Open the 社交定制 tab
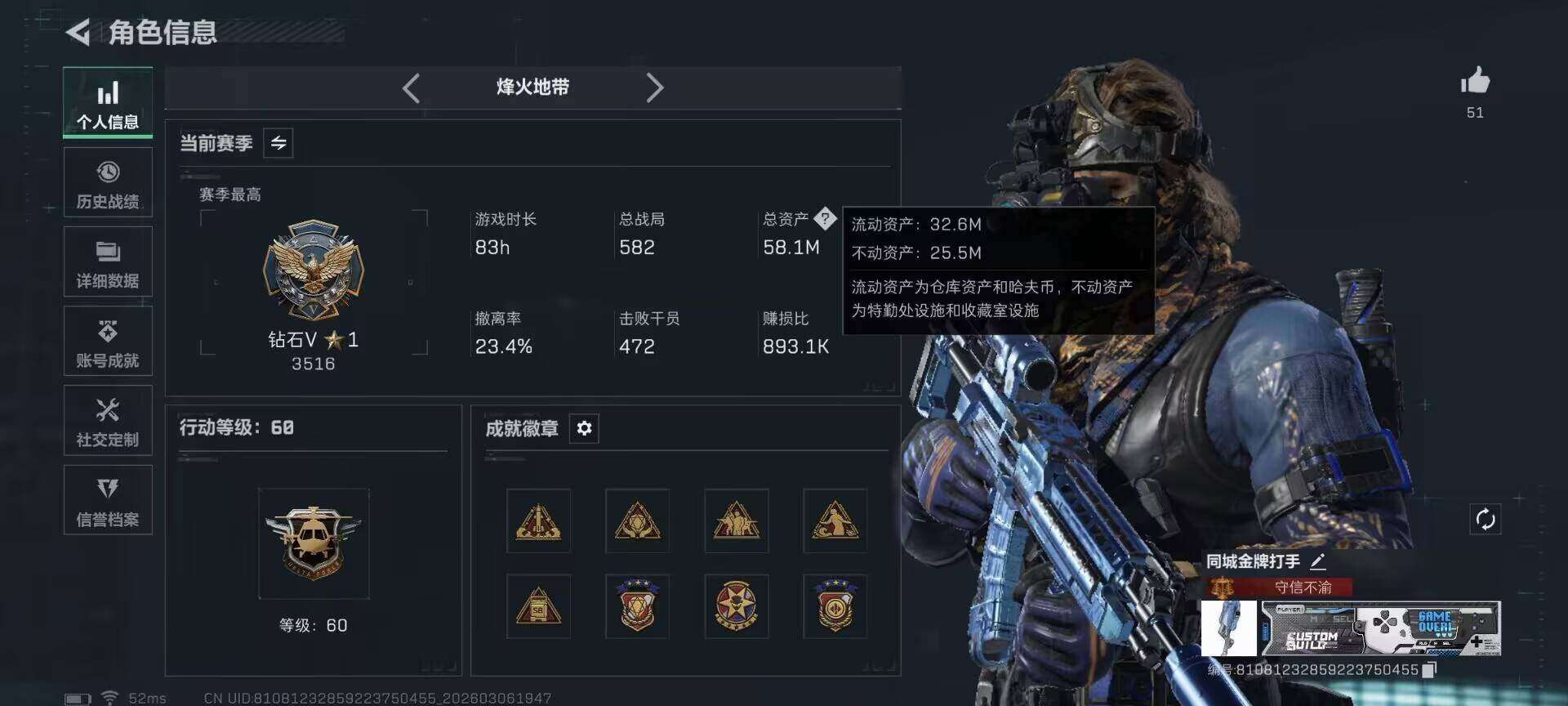Screen dimensions: 1568x706 click(x=108, y=421)
